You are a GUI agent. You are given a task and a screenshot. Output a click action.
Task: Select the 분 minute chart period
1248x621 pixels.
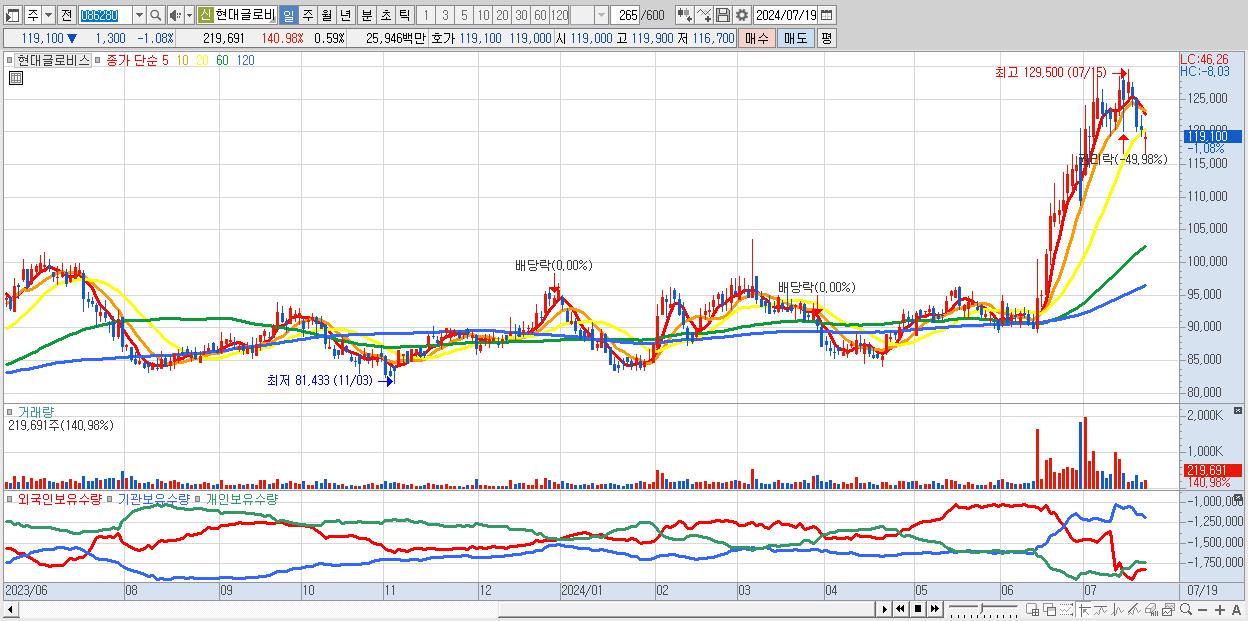click(366, 16)
